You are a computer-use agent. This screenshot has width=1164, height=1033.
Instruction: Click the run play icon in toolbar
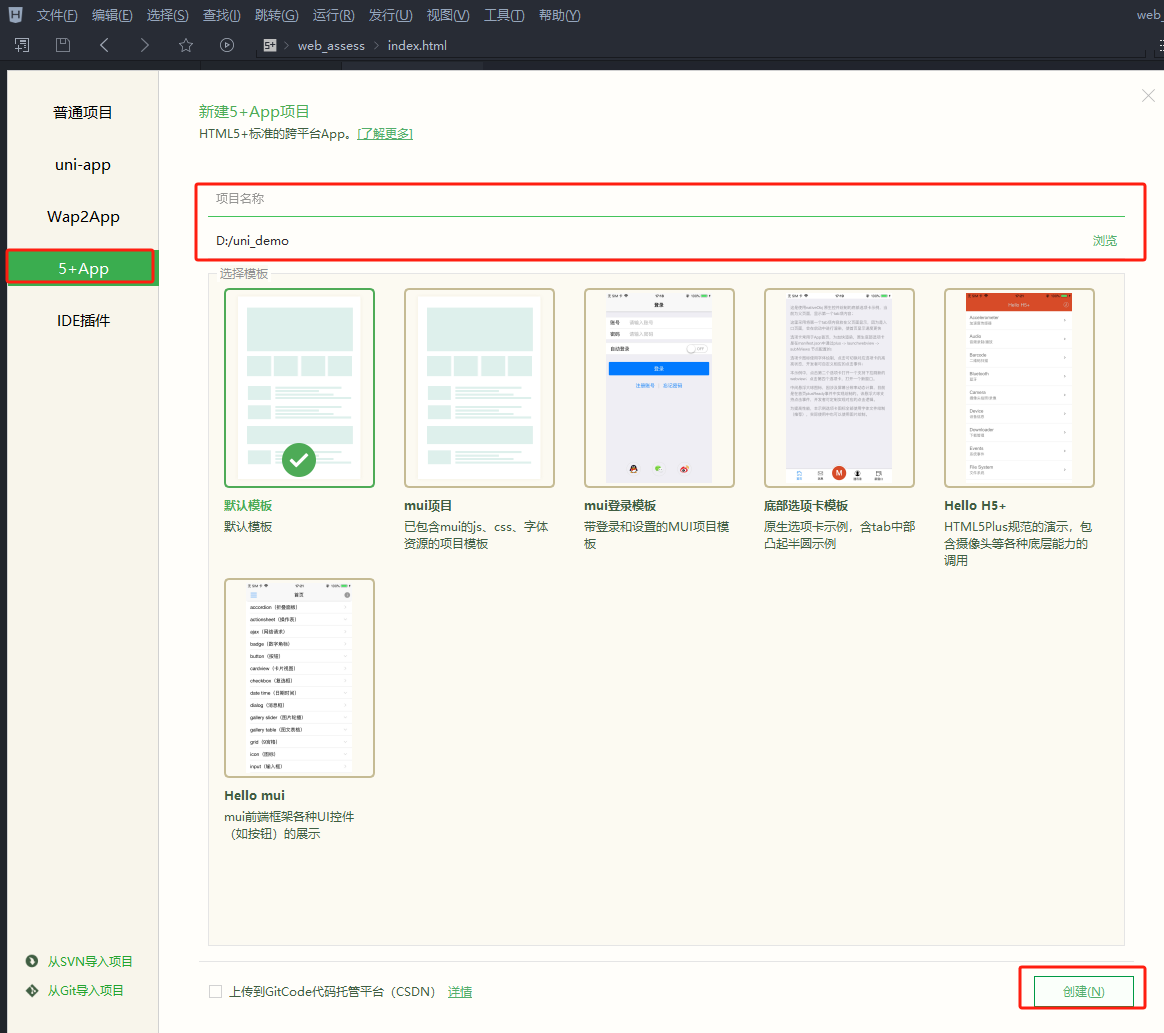(x=227, y=45)
